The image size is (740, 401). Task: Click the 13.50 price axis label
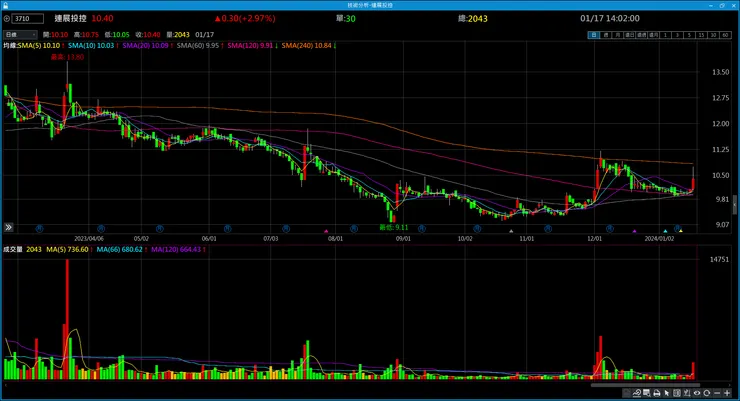click(x=720, y=72)
